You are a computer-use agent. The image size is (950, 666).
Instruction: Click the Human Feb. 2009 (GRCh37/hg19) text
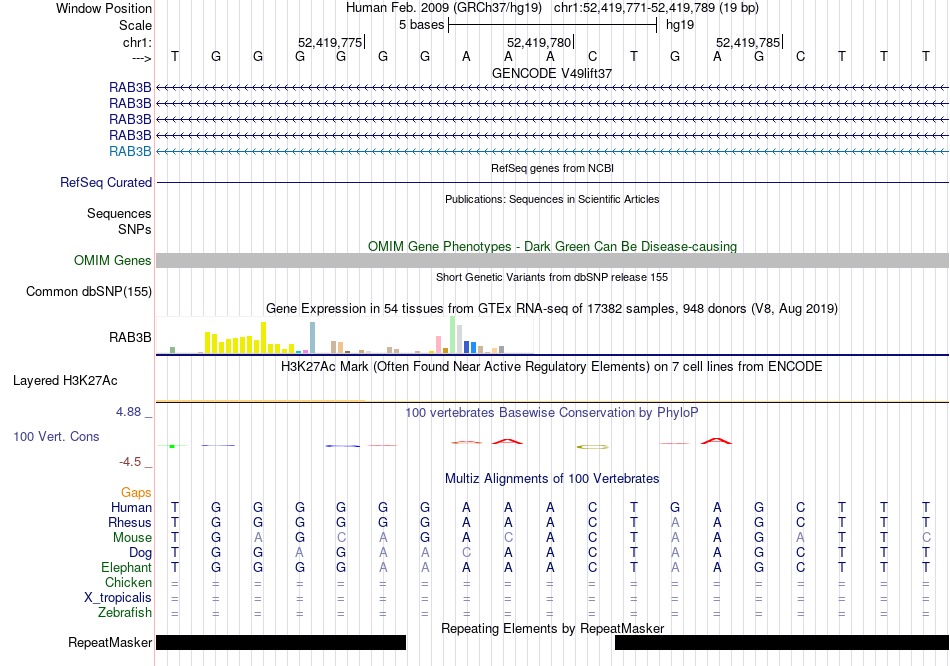(446, 8)
